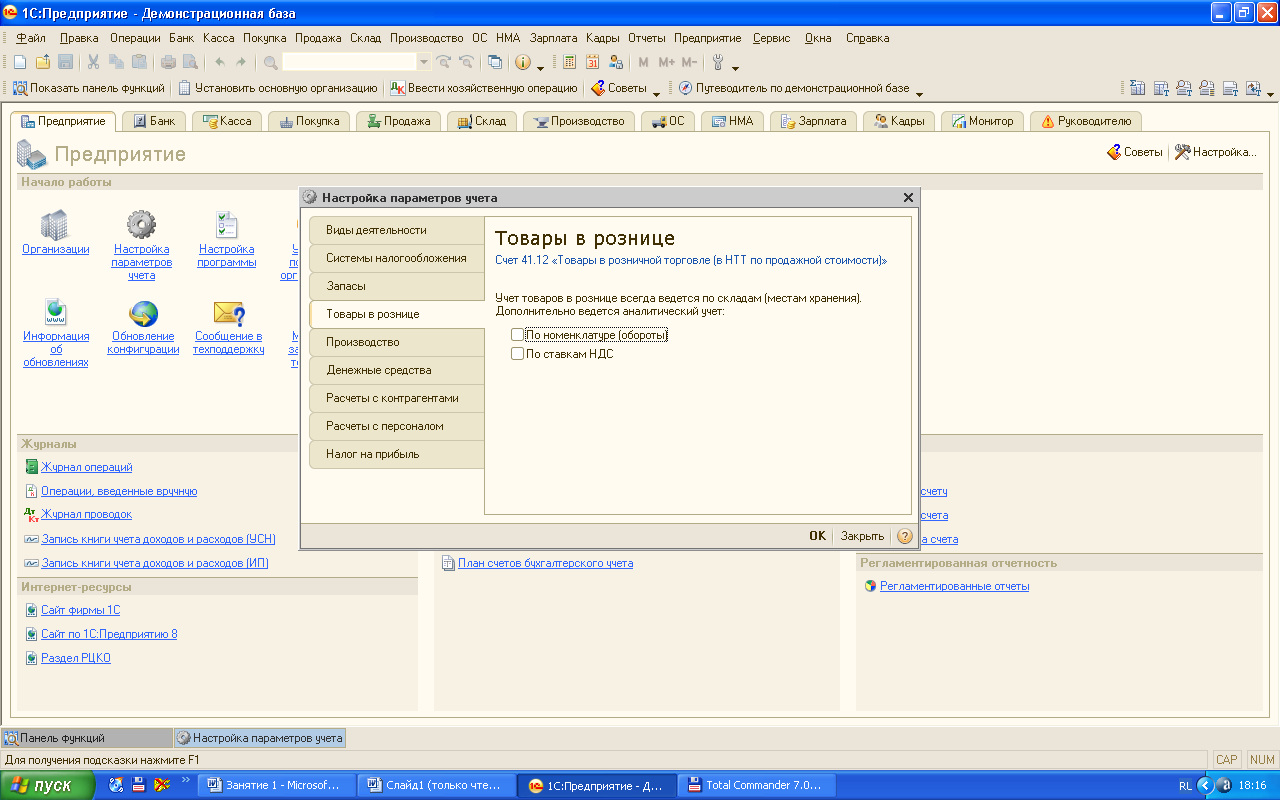Select Производство section in dialog

(x=397, y=342)
